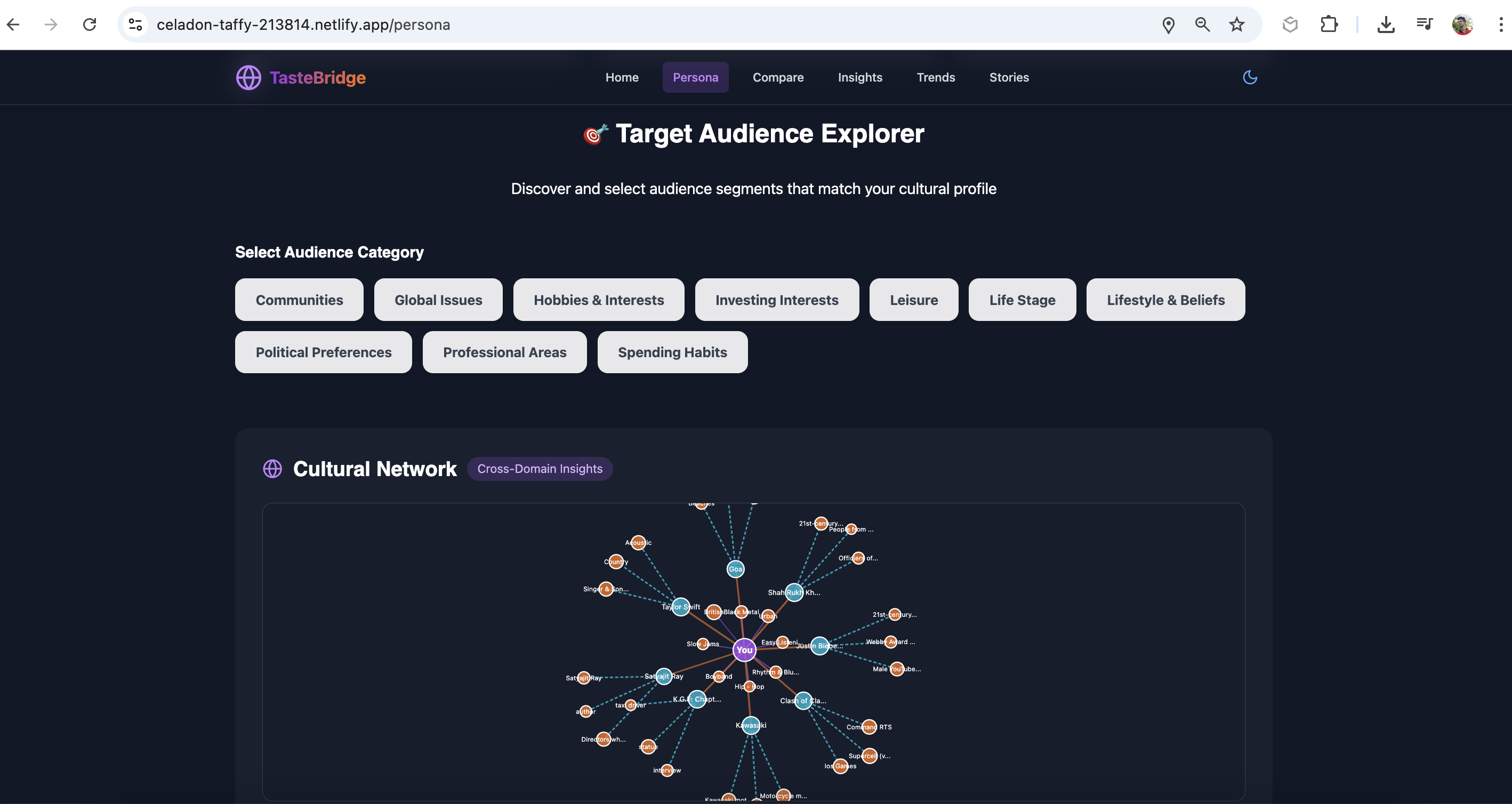Viewport: 1512px width, 804px height.
Task: Click the TasteBridge globe logo
Action: (x=248, y=77)
